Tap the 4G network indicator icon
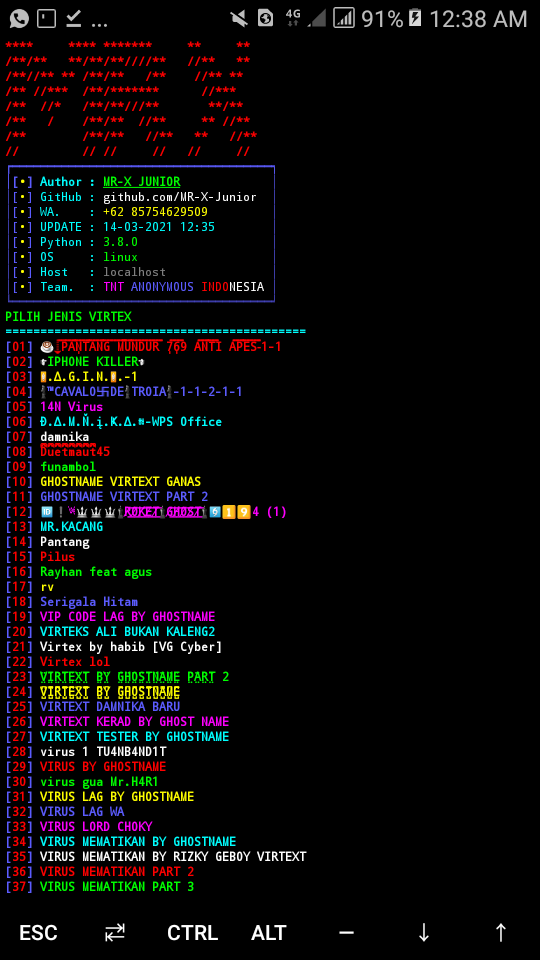 point(293,18)
